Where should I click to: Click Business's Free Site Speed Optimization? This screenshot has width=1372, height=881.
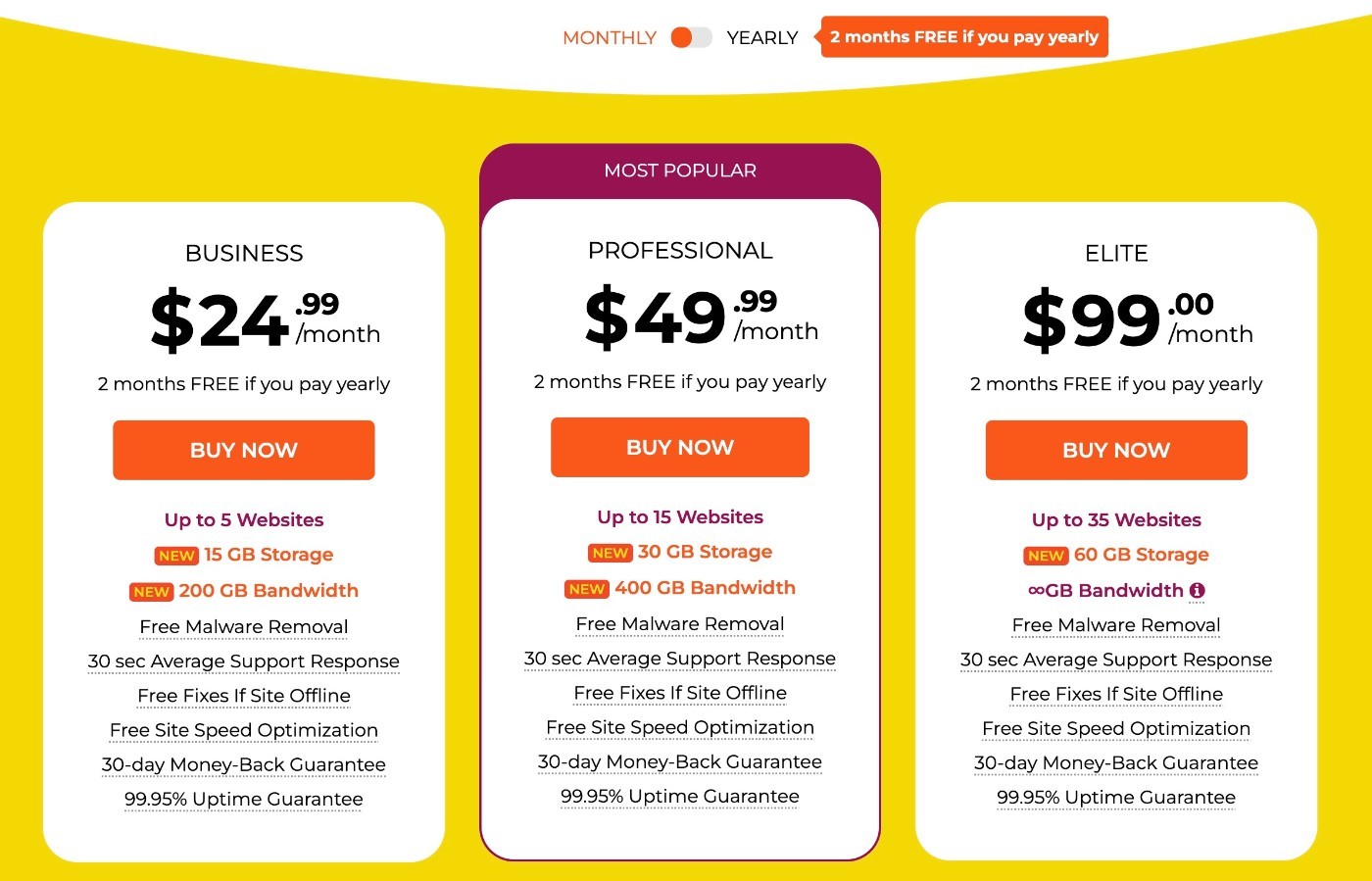(x=244, y=730)
